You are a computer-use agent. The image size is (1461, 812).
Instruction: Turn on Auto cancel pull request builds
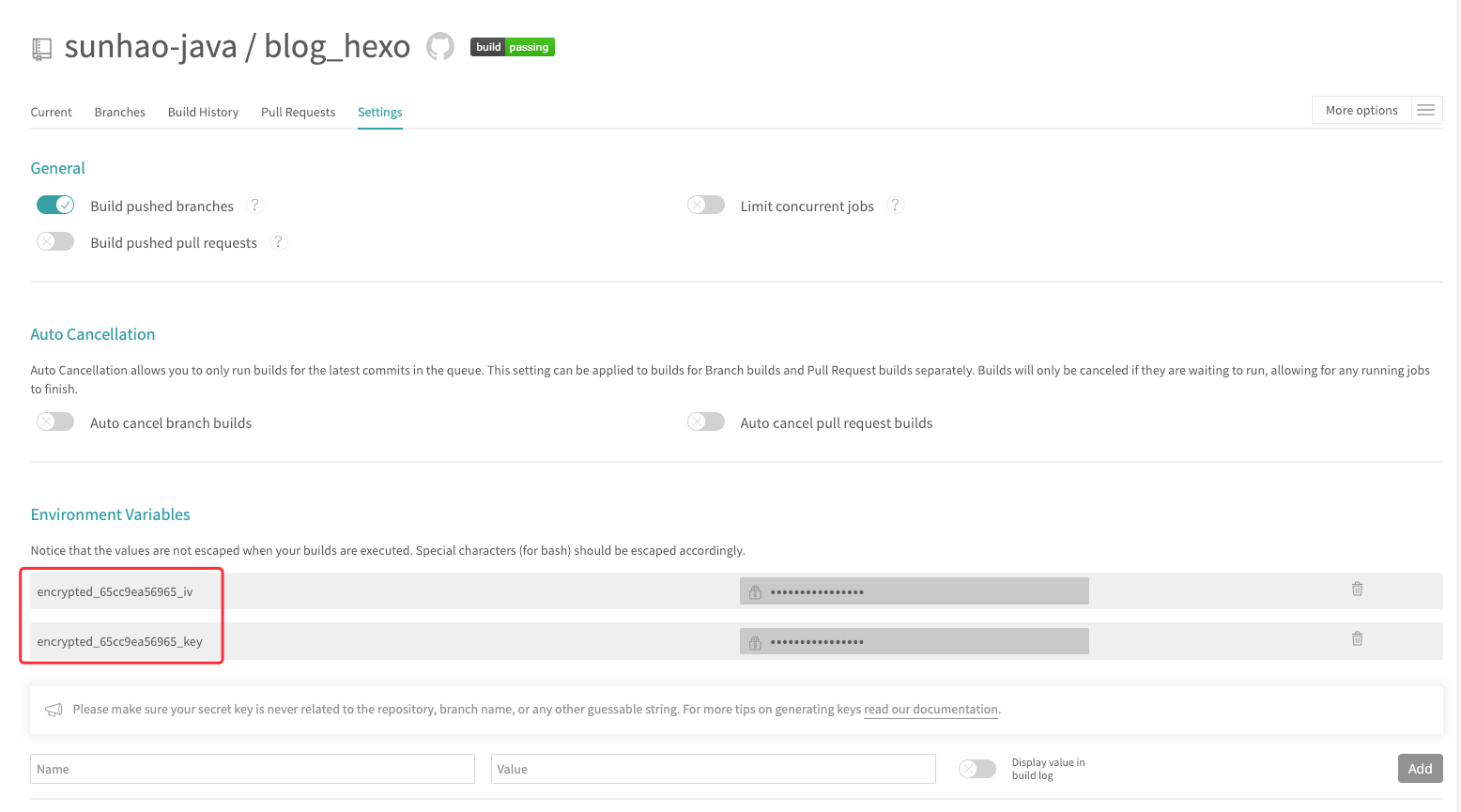[x=706, y=421]
